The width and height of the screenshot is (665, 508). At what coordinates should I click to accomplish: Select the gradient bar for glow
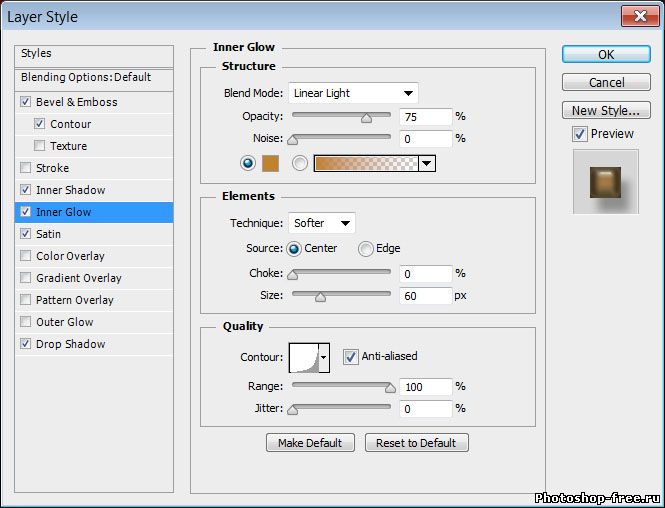tap(366, 163)
